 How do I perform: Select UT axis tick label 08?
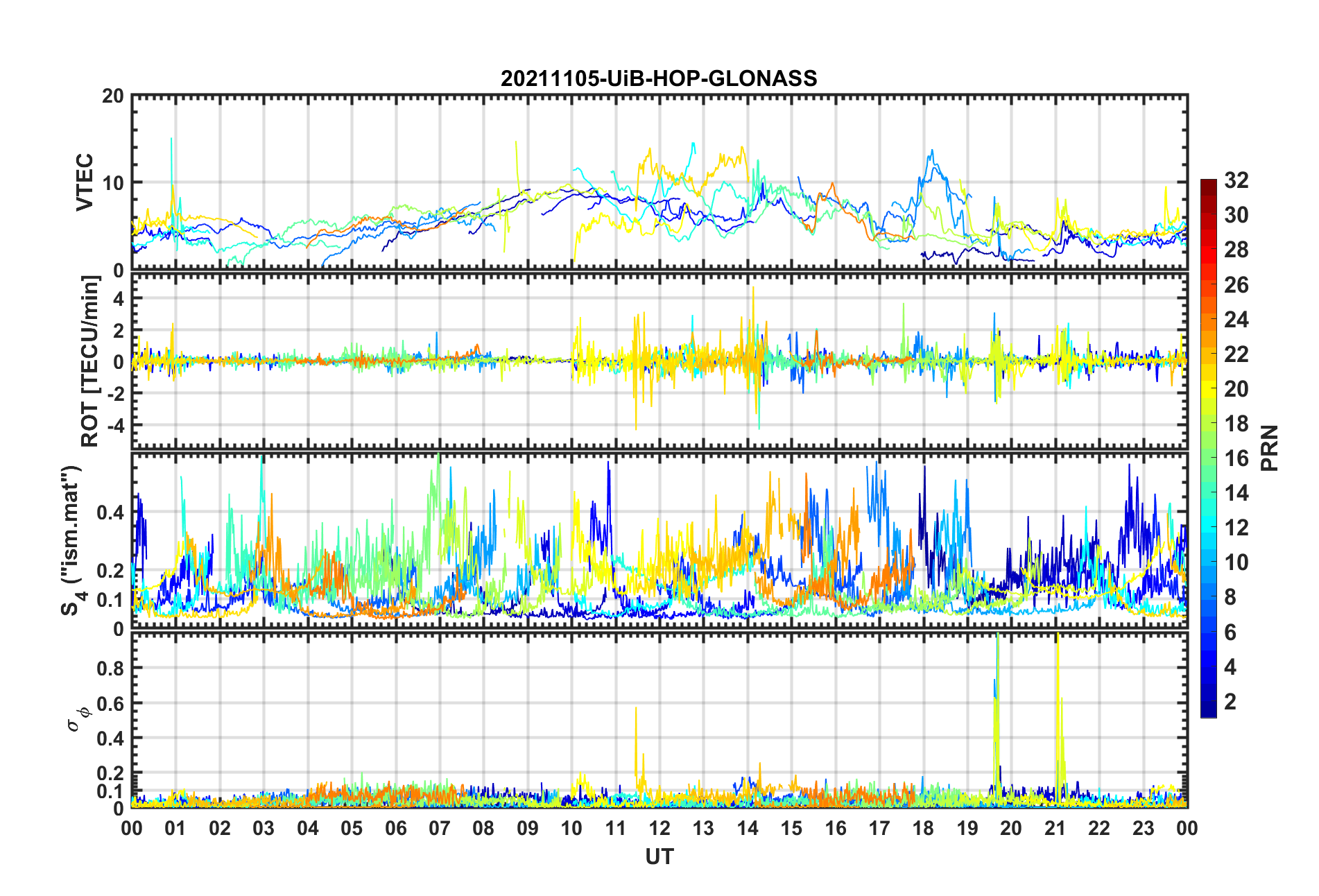(x=483, y=828)
